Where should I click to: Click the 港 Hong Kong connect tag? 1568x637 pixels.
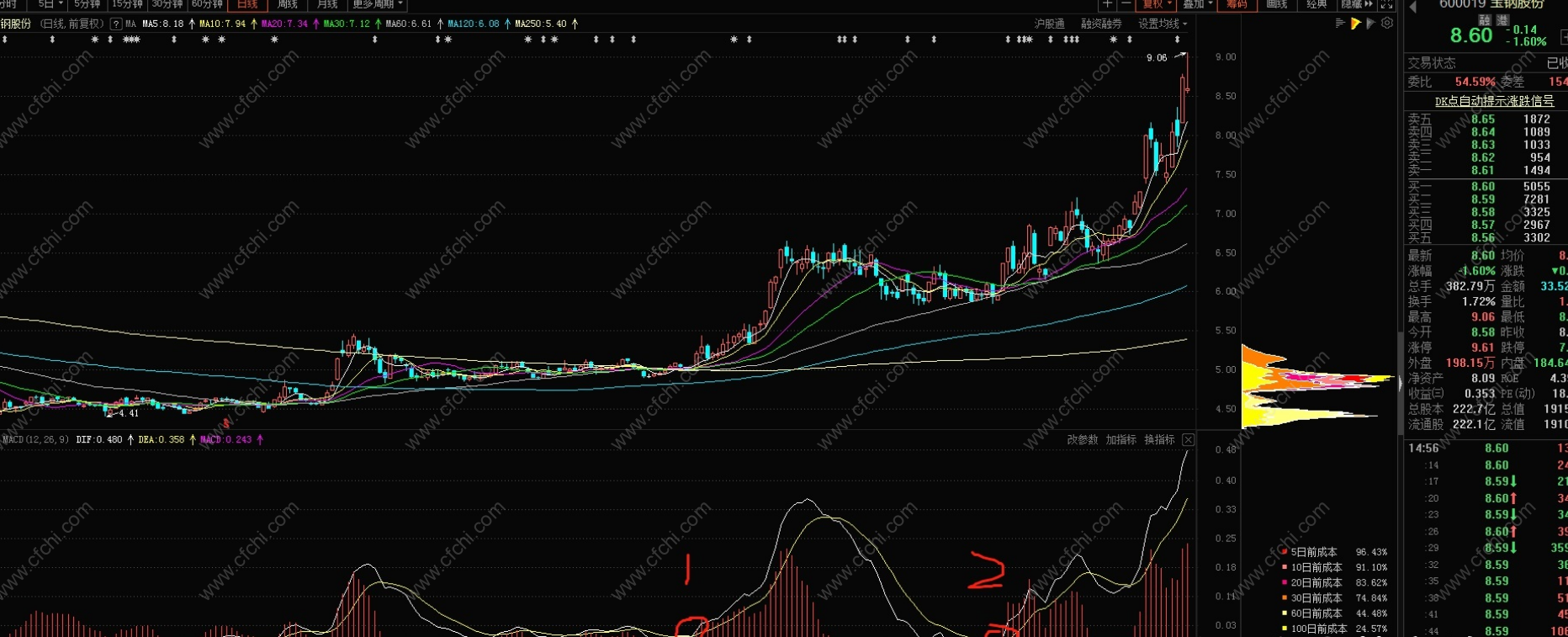[x=1502, y=19]
